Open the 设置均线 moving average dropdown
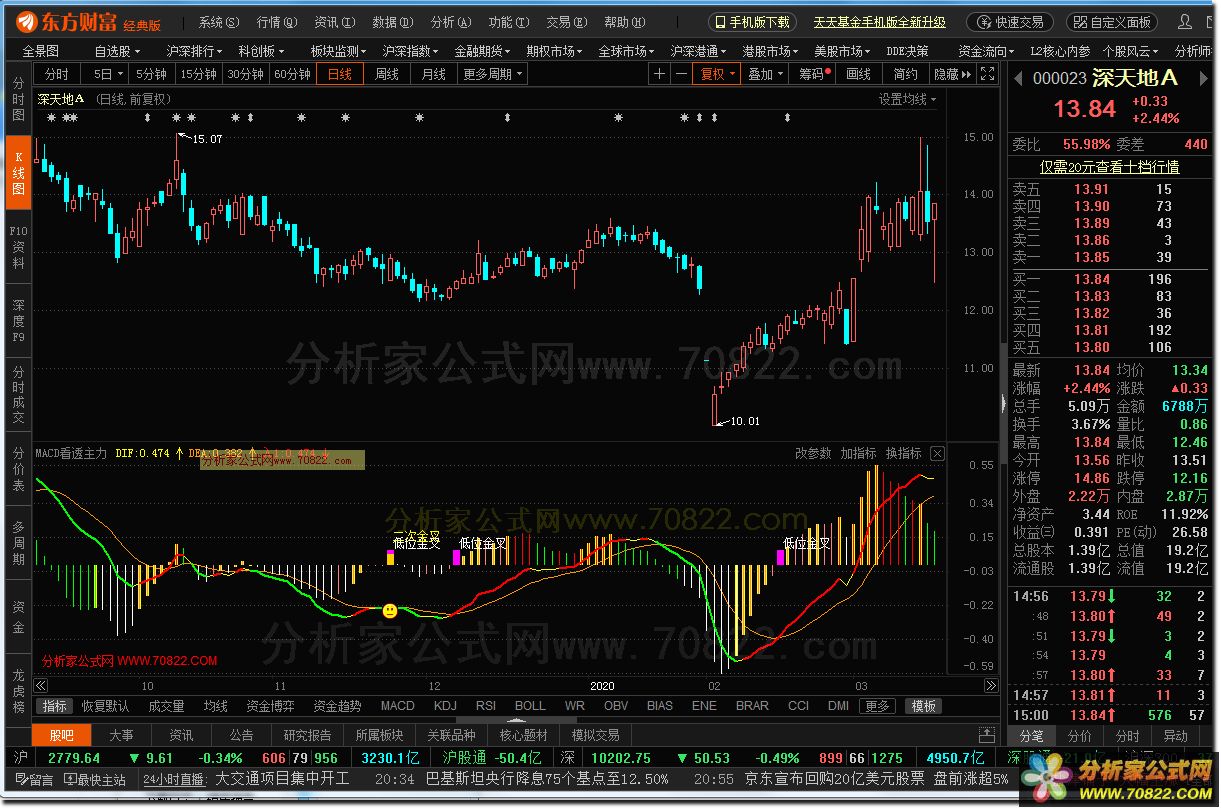 [x=907, y=99]
